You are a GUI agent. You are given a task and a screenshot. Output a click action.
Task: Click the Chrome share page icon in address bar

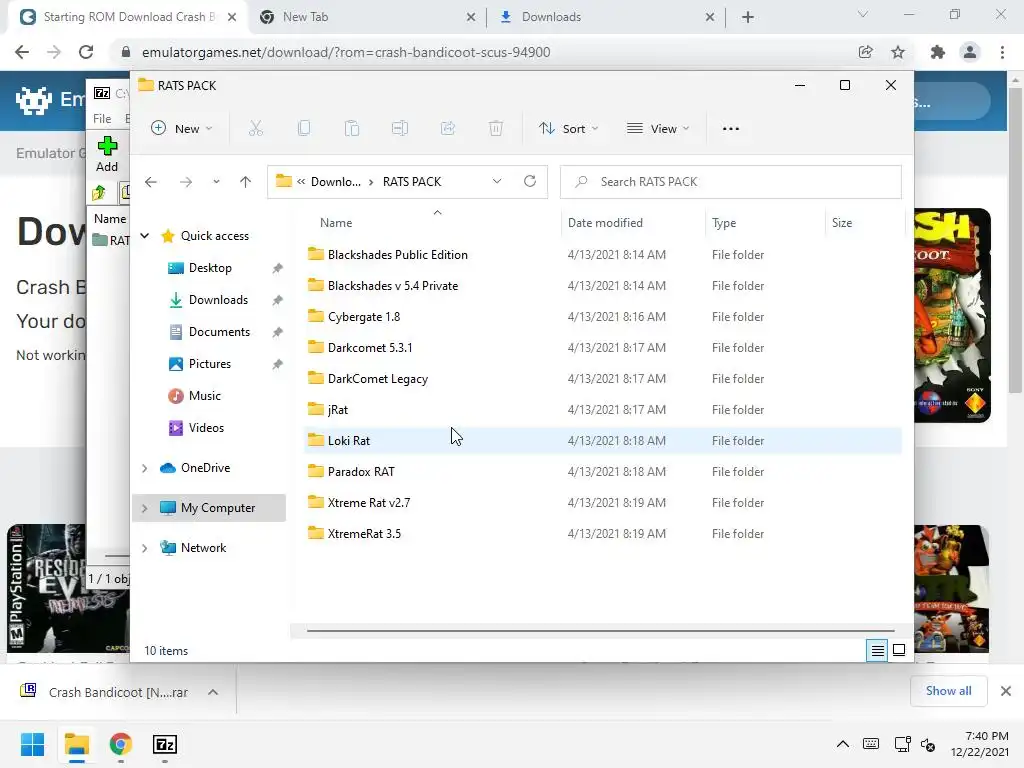tap(866, 52)
